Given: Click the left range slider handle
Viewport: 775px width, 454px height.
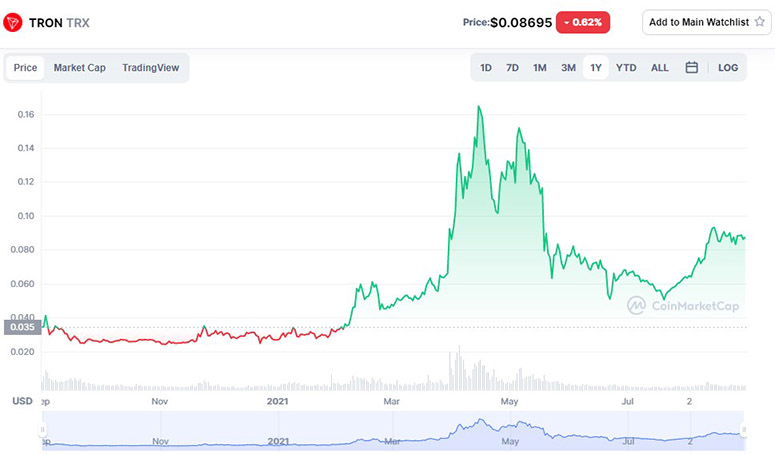Looking at the screenshot, I should tap(43, 429).
